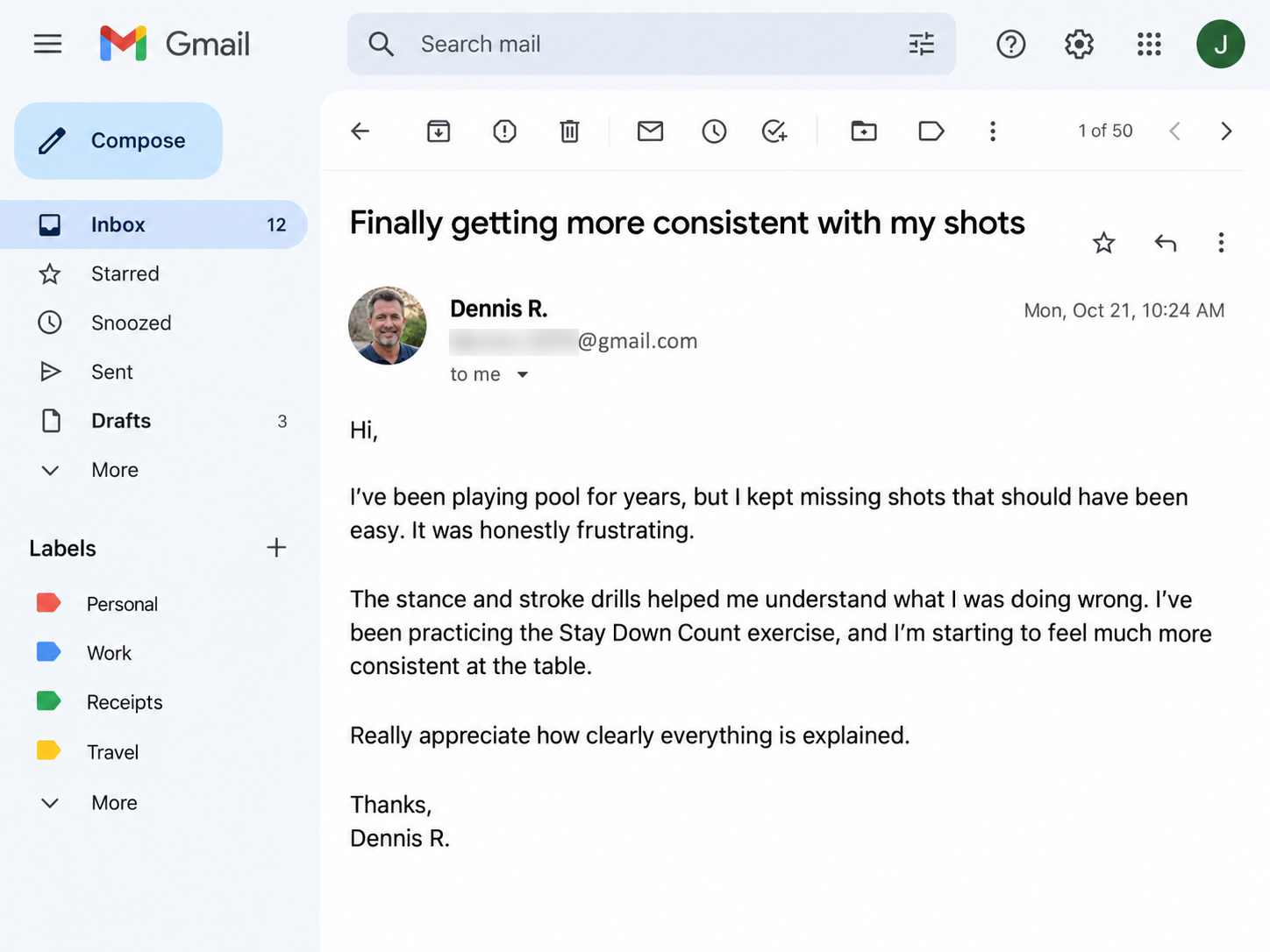Open the toolbar More options menu
The height and width of the screenshot is (952, 1270).
click(x=993, y=131)
